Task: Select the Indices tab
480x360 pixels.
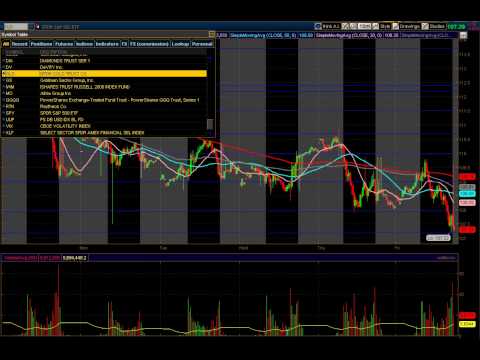Action: (x=84, y=44)
